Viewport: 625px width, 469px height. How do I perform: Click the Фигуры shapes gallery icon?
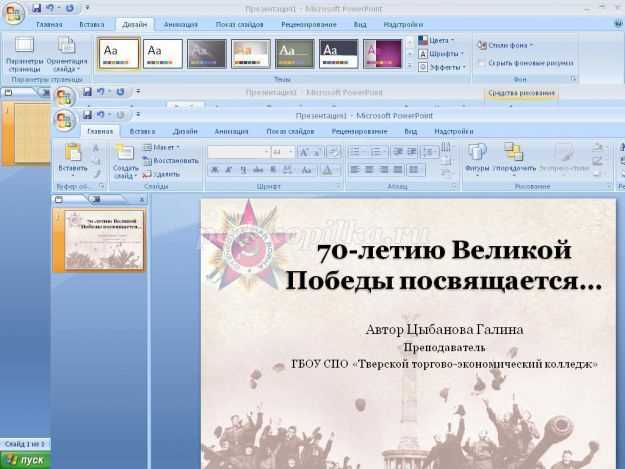(477, 153)
